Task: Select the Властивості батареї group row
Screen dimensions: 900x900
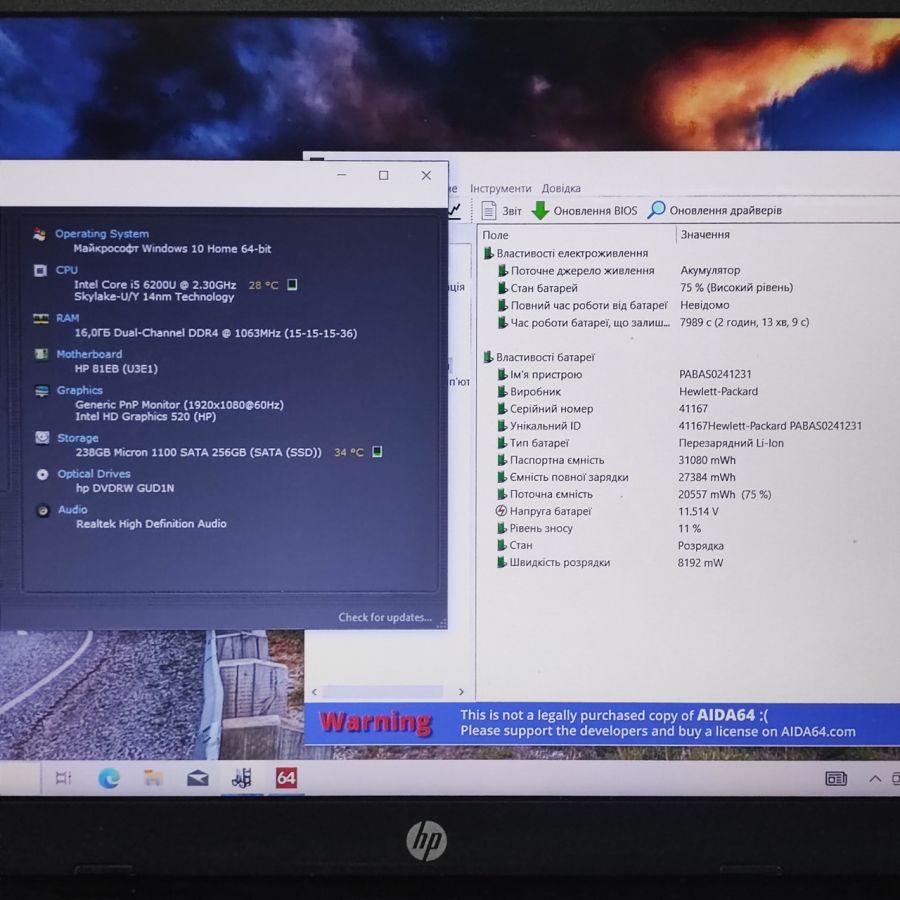Action: [538, 357]
